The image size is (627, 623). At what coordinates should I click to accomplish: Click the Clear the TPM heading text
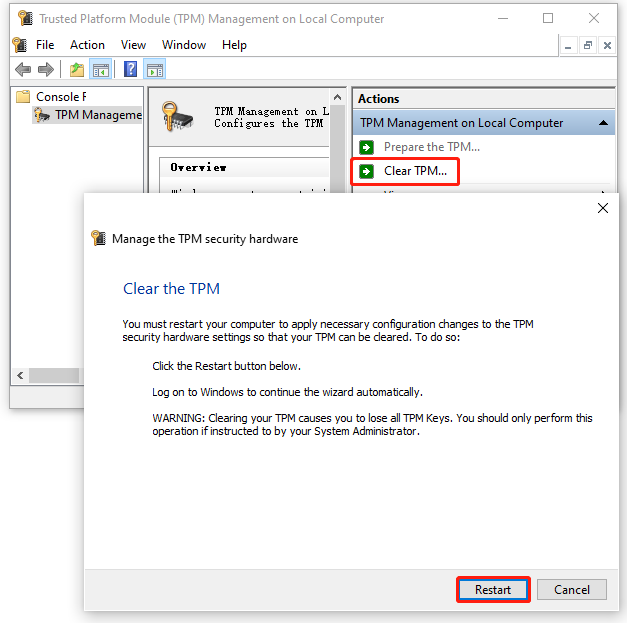tap(171, 289)
